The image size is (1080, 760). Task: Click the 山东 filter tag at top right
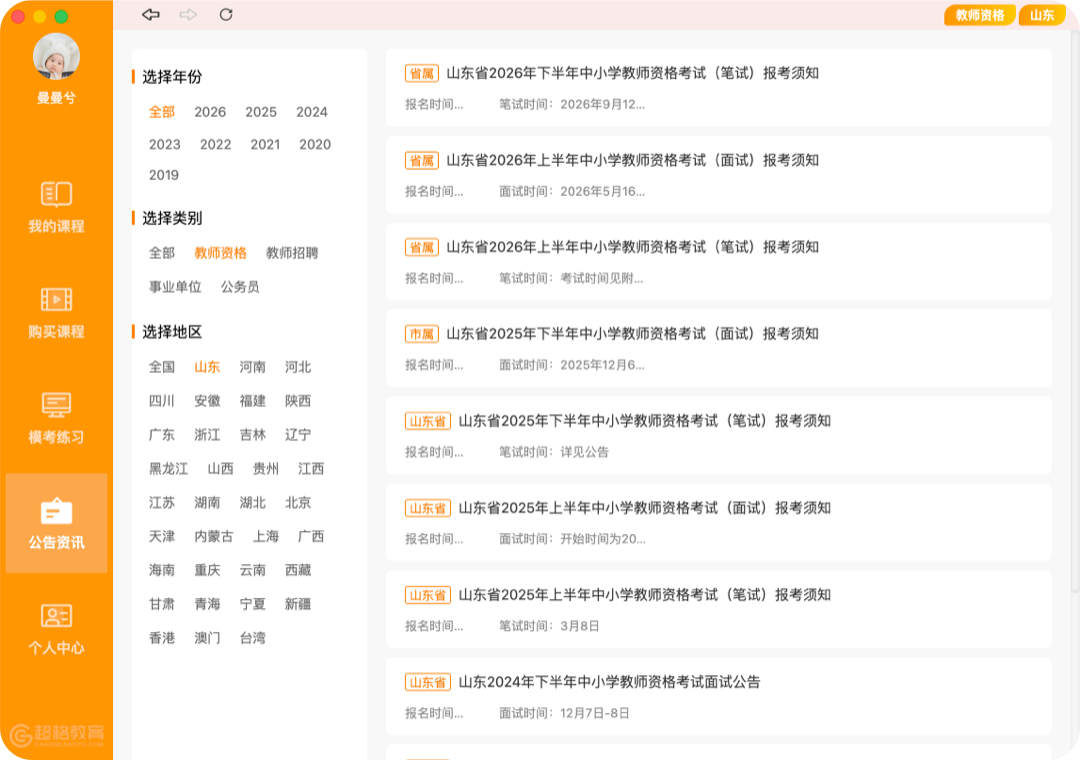(1041, 15)
